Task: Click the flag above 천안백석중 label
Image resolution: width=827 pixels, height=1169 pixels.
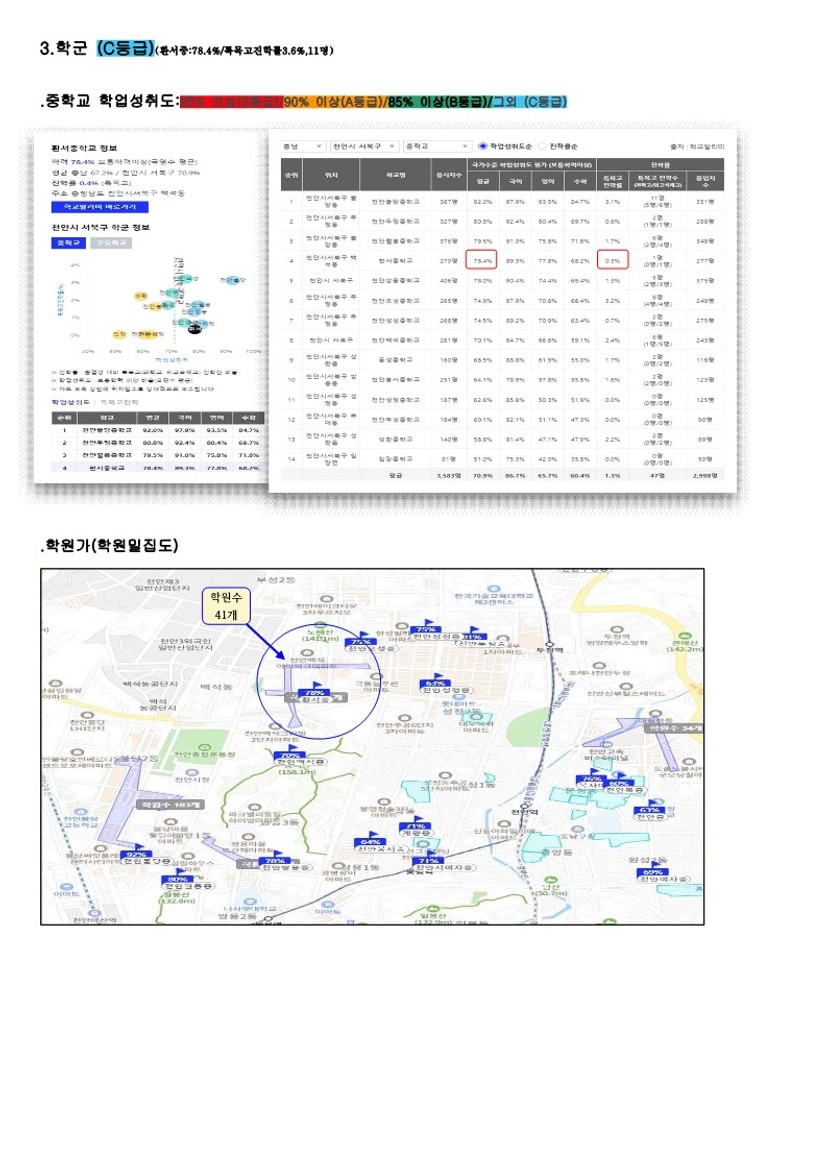Action: 290,753
